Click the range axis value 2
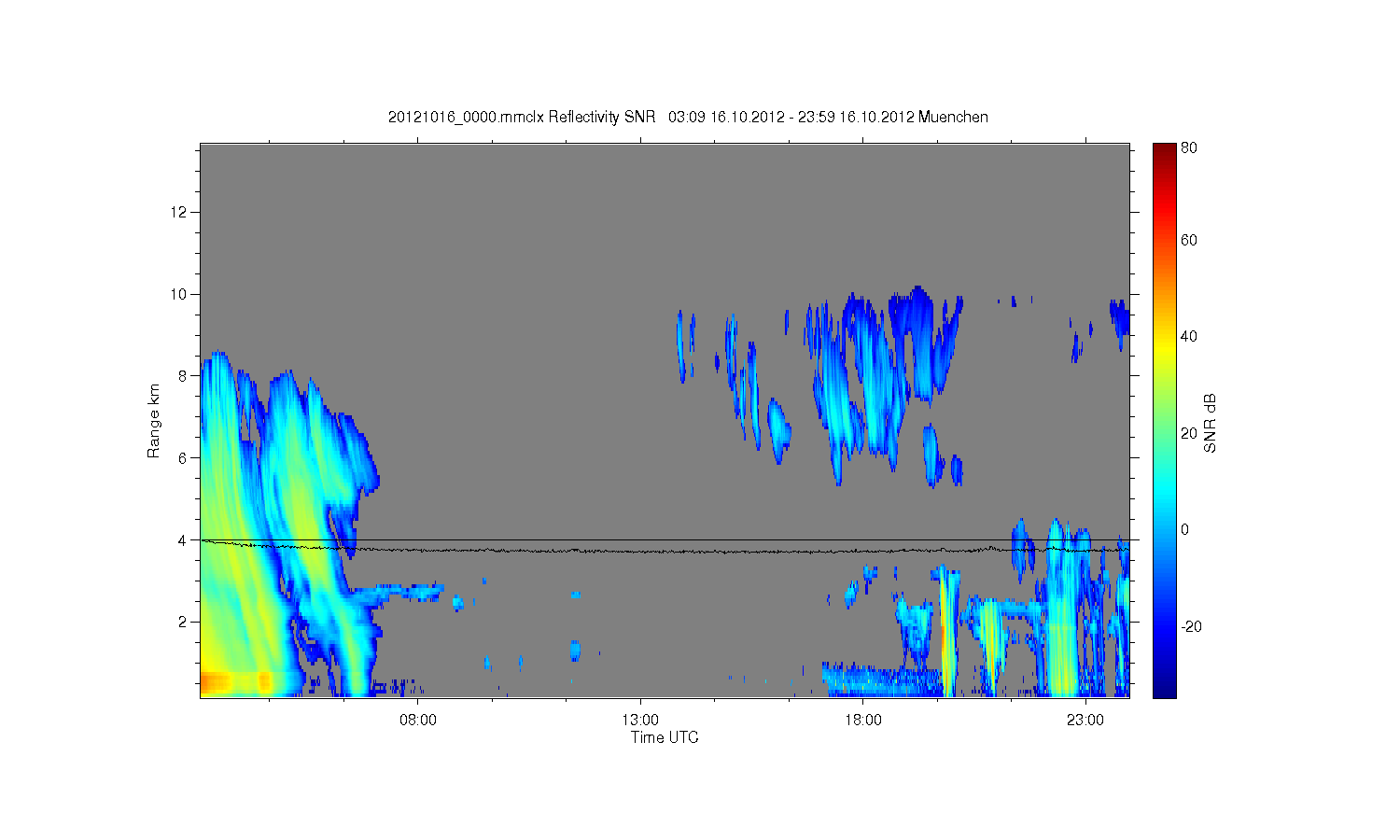Viewport: 1400px width, 840px height. coord(183,622)
